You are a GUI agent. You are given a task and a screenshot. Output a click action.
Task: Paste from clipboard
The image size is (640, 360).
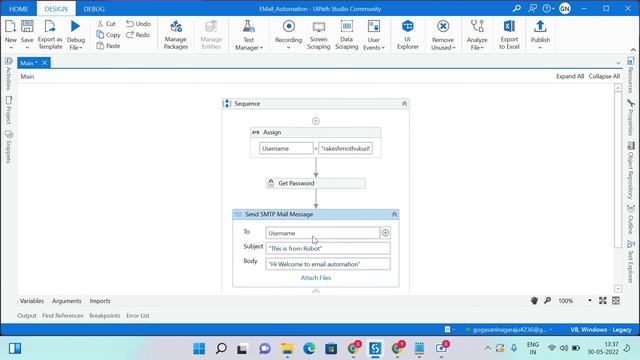pos(109,46)
